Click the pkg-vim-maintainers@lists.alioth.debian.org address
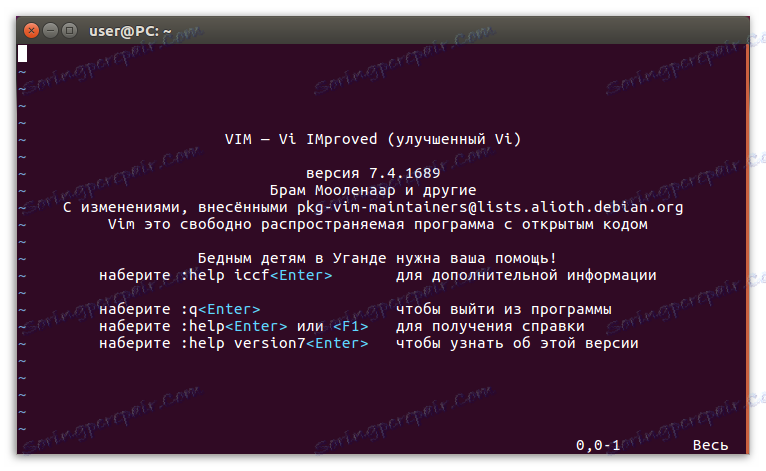 pyautogui.click(x=490, y=207)
